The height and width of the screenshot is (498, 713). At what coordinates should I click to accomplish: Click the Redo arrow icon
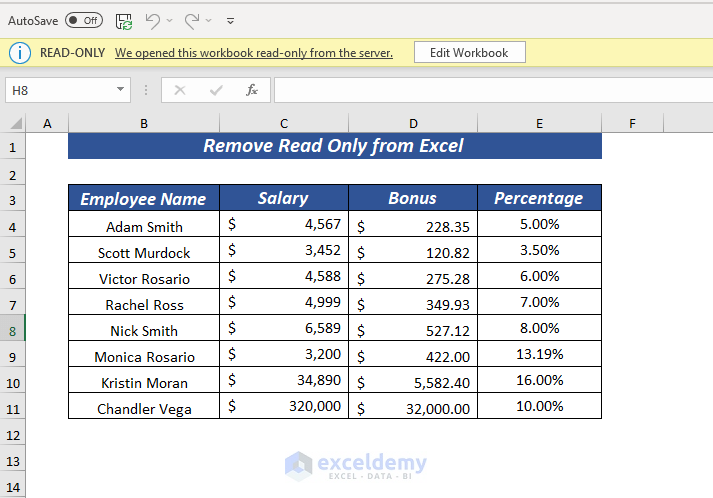tap(192, 20)
